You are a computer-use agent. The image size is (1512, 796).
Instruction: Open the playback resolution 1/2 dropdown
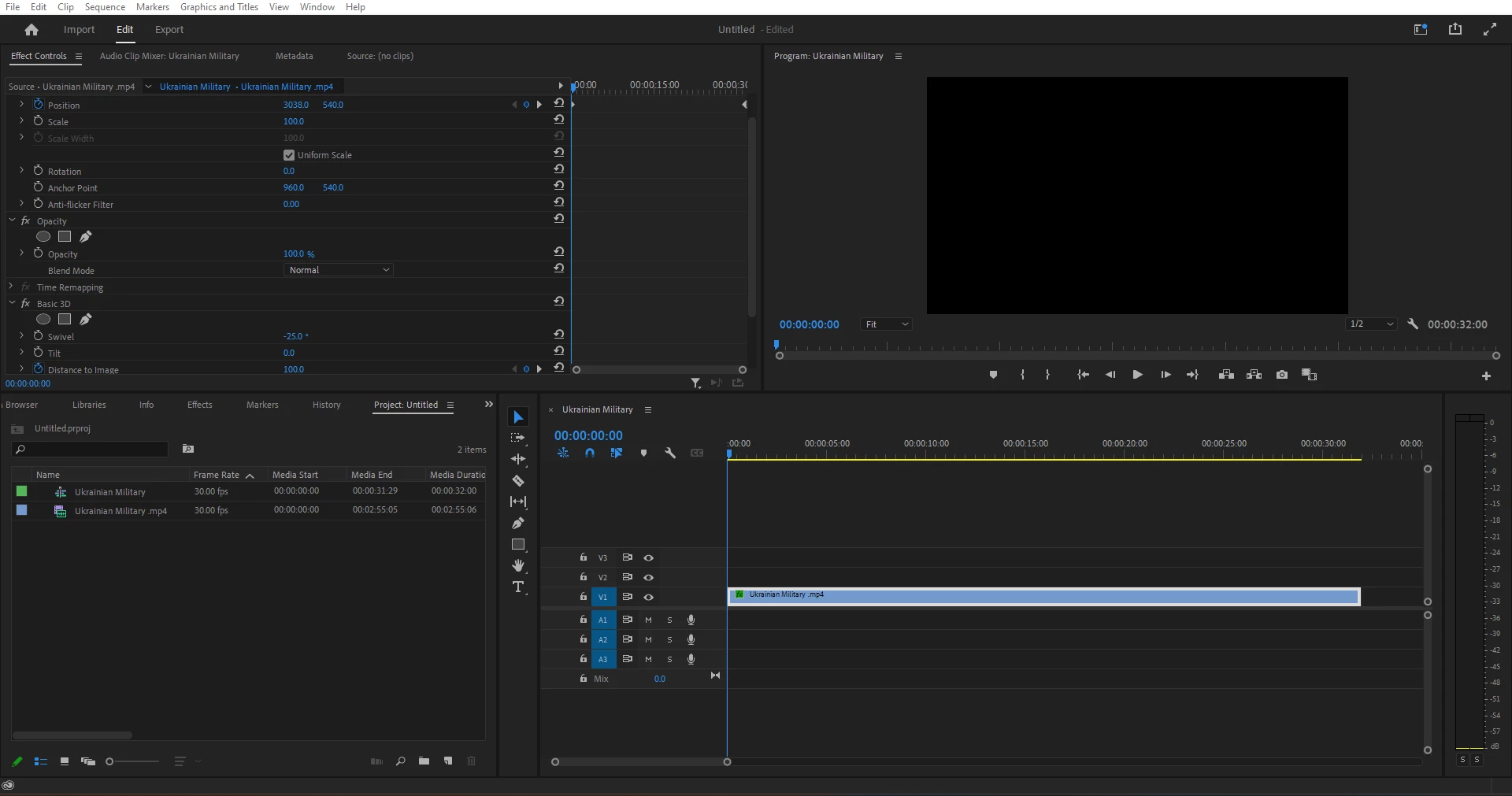1371,324
